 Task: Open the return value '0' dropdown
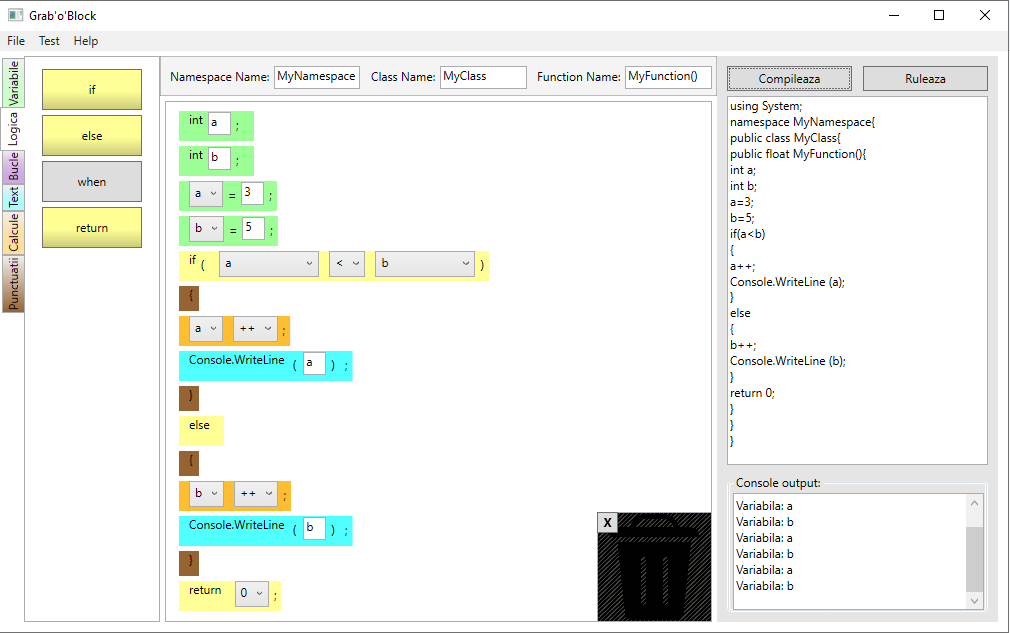click(x=252, y=593)
